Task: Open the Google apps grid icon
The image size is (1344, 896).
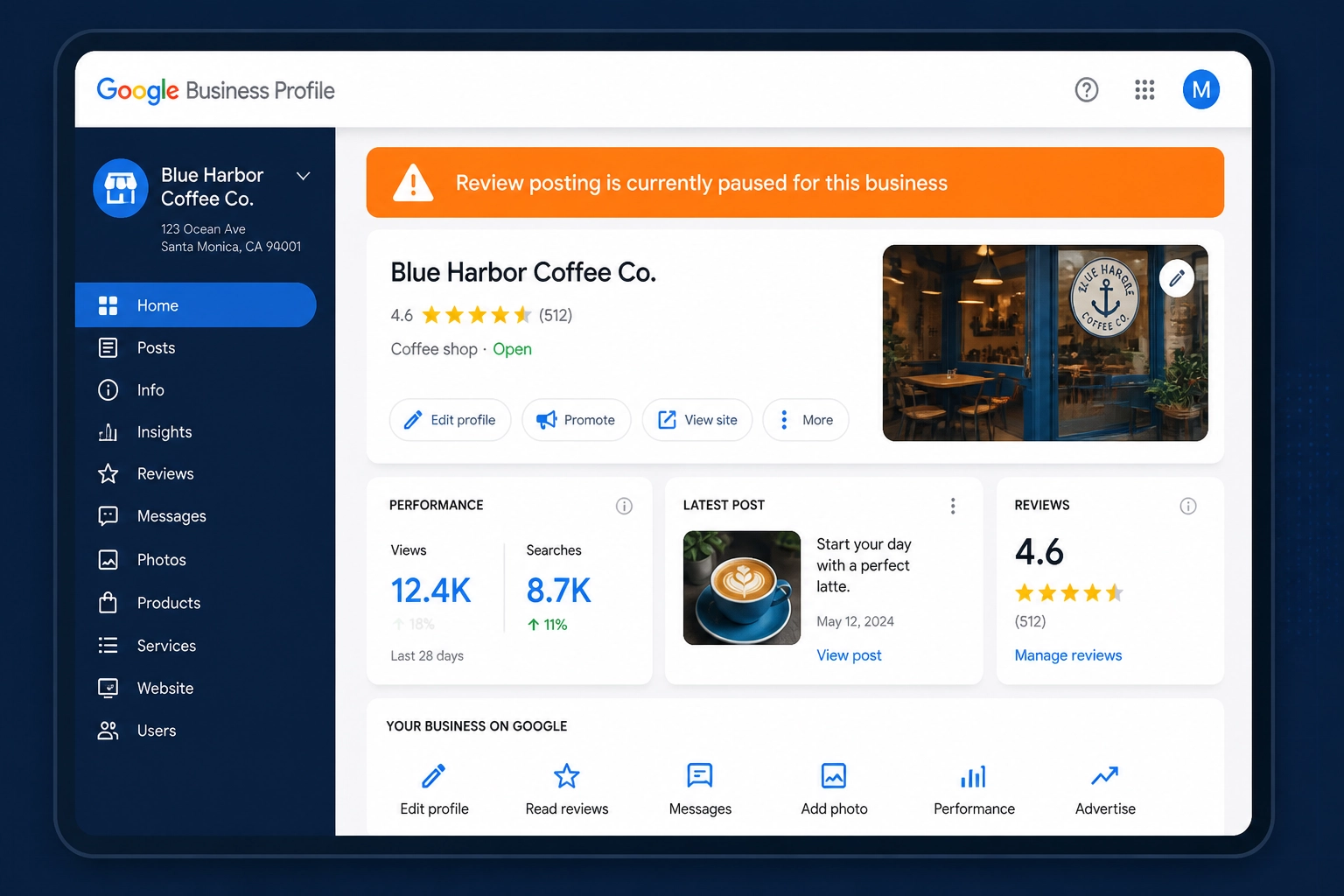Action: coord(1144,89)
